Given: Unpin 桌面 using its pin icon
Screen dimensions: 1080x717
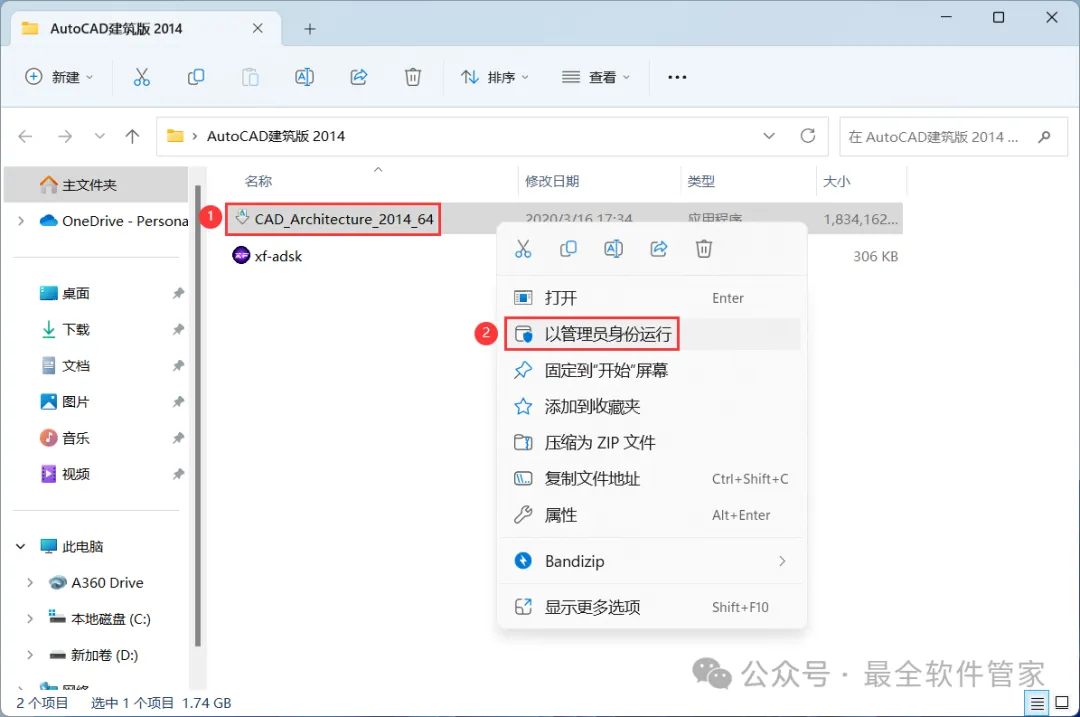Looking at the screenshot, I should tap(178, 293).
